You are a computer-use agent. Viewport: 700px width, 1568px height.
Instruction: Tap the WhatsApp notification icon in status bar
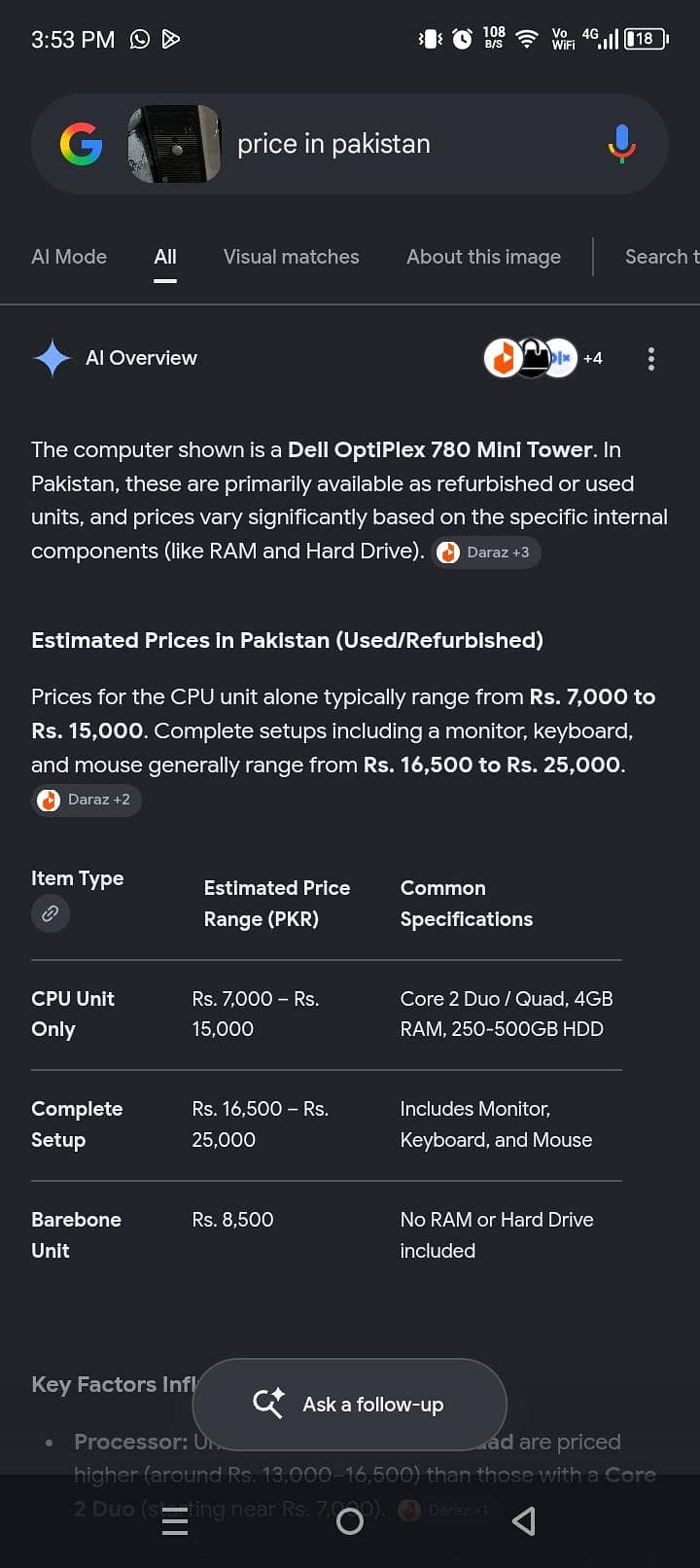coord(140,39)
